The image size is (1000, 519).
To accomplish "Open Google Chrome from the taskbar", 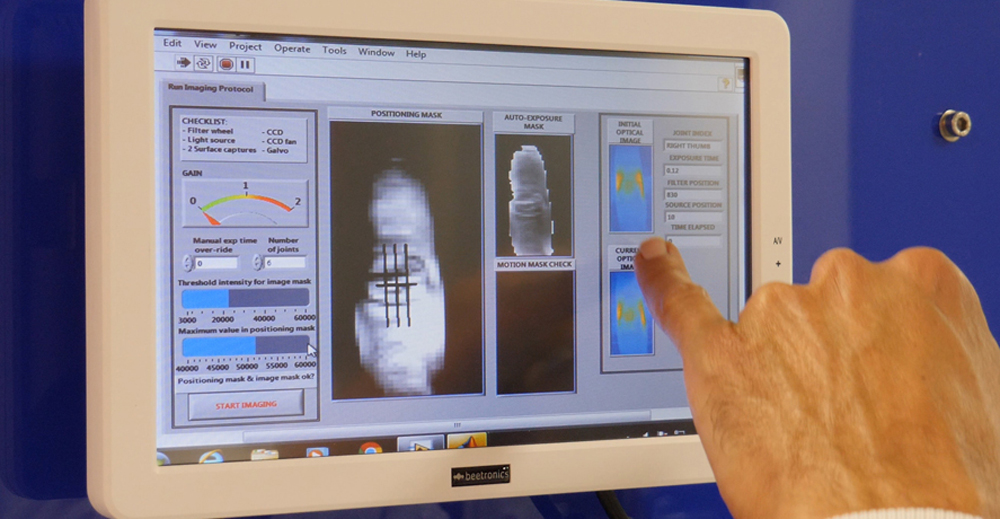I will click(370, 449).
